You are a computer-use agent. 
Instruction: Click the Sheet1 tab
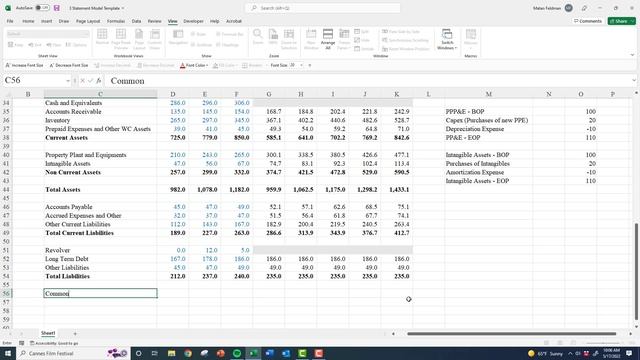click(48, 333)
